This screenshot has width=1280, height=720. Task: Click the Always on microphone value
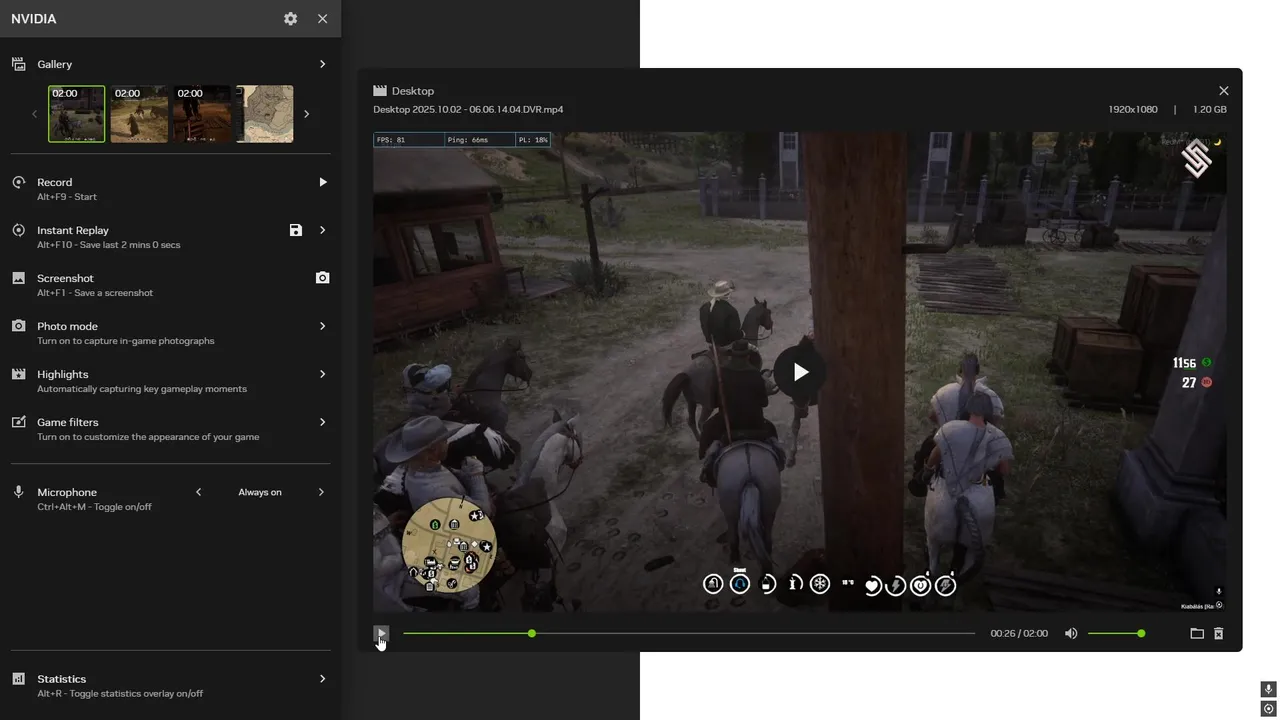pos(260,492)
